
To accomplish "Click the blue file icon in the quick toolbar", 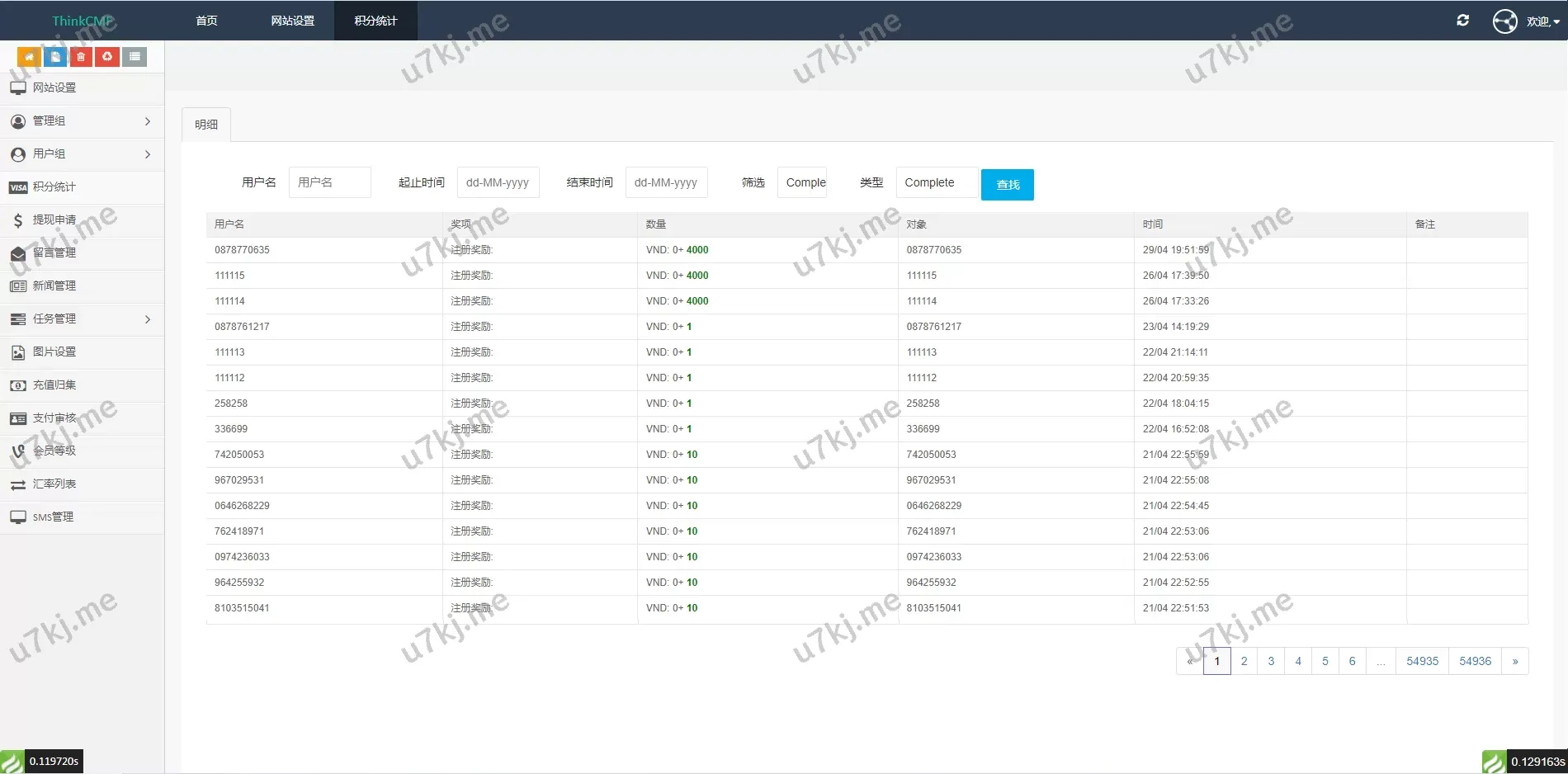I will click(54, 56).
